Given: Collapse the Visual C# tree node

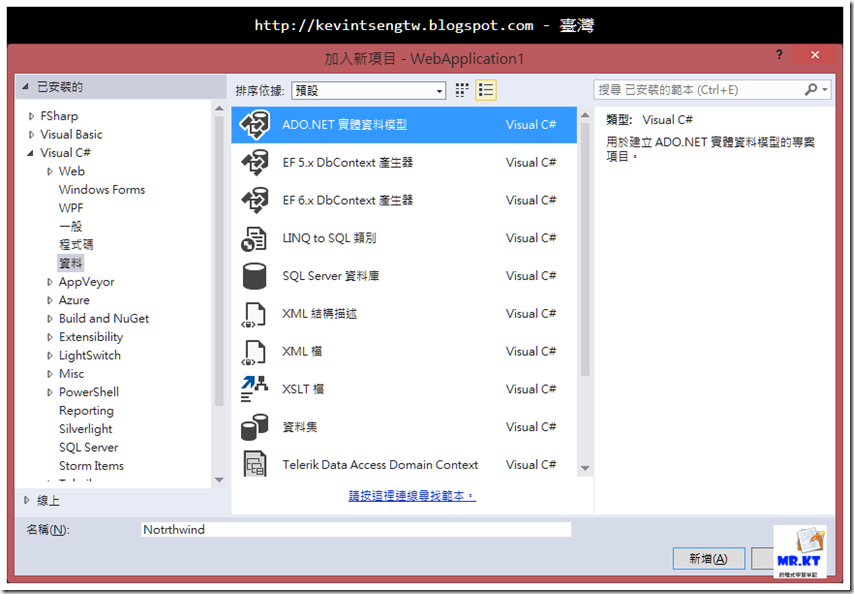Looking at the screenshot, I should 30,153.
